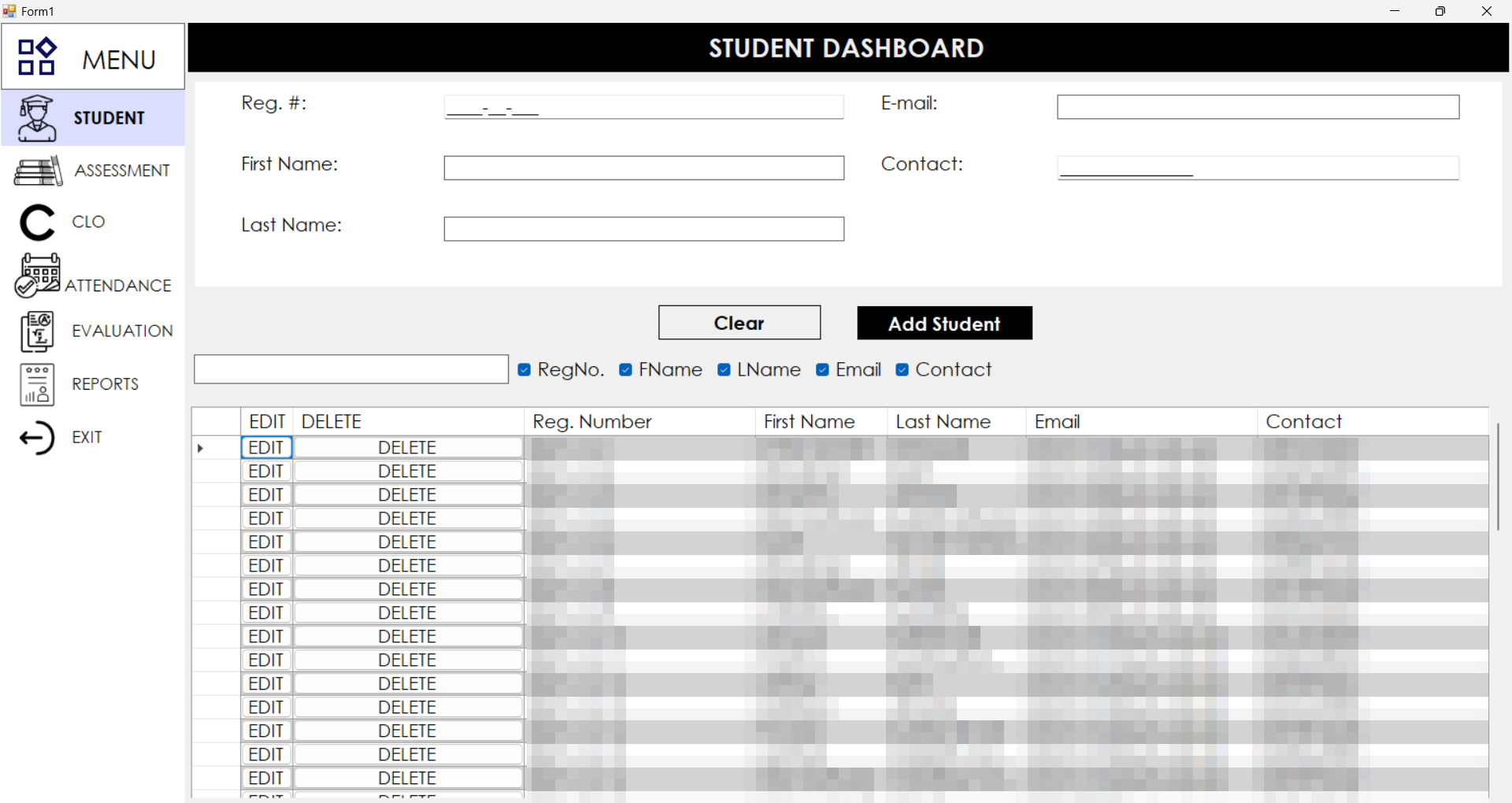Select the Student graduate icon
The image size is (1512, 803).
[37, 118]
